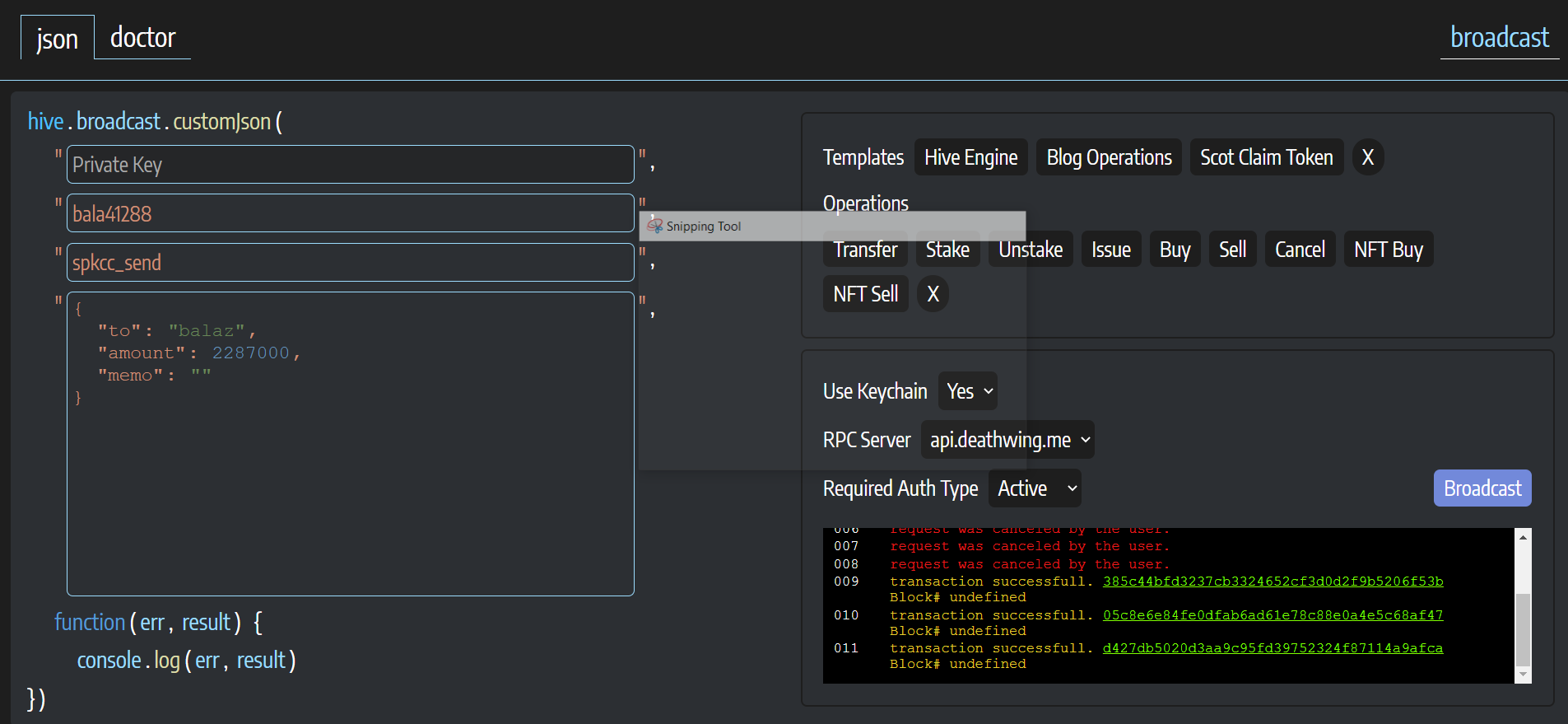Open the Use Keychain dropdown

pos(968,391)
